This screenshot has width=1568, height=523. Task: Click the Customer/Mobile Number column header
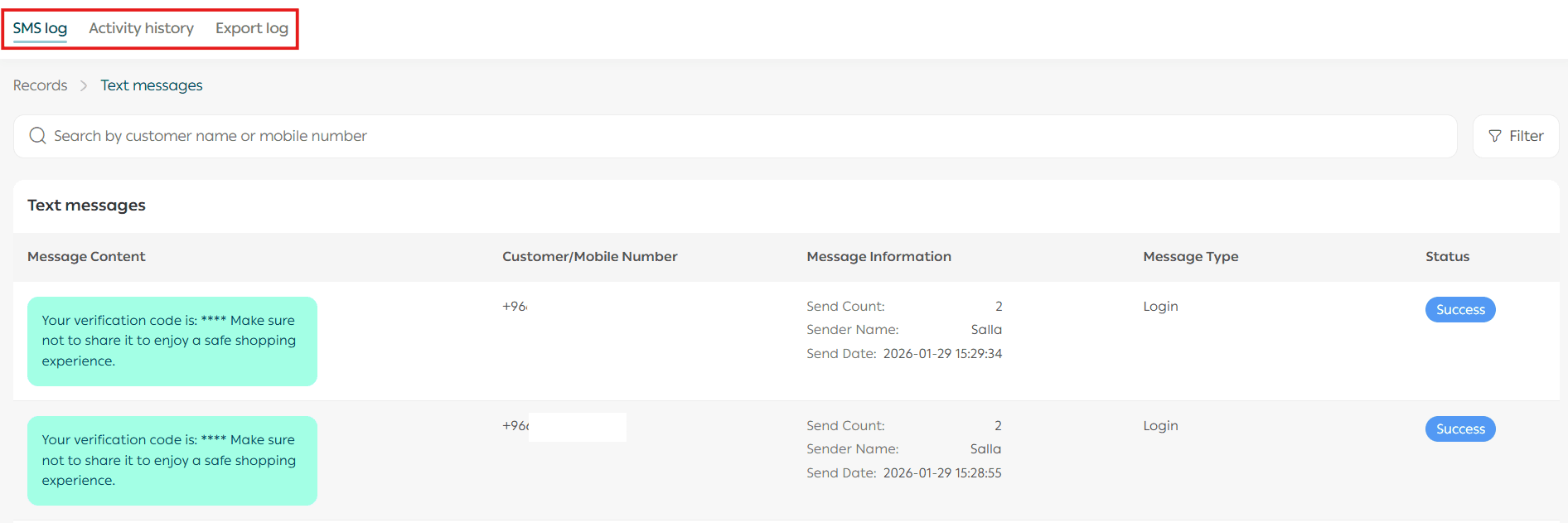tap(589, 257)
